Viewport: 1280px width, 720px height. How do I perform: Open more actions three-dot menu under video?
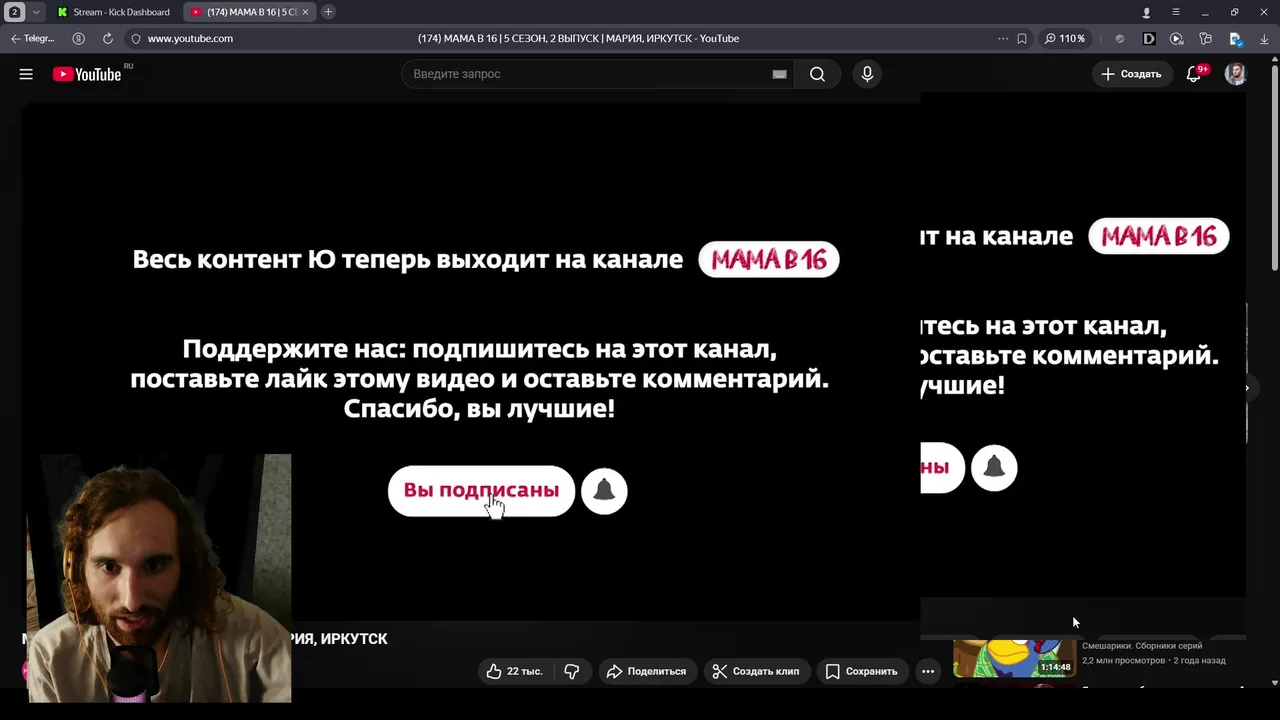[x=928, y=671]
